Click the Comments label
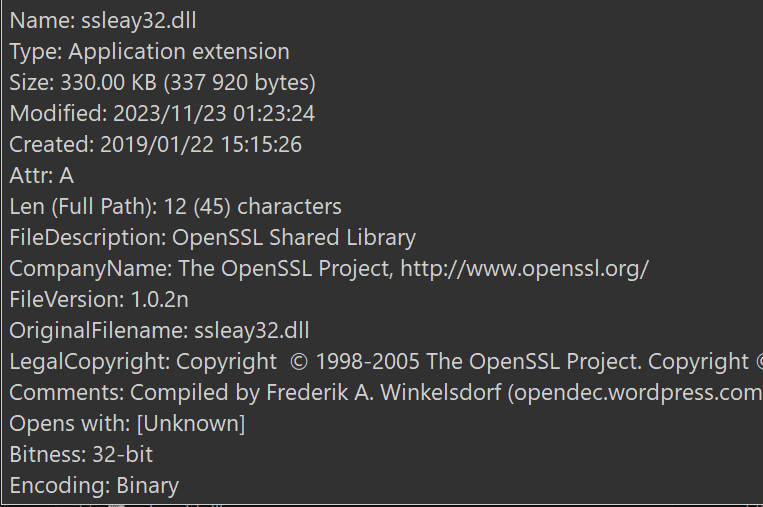 [x=67, y=393]
